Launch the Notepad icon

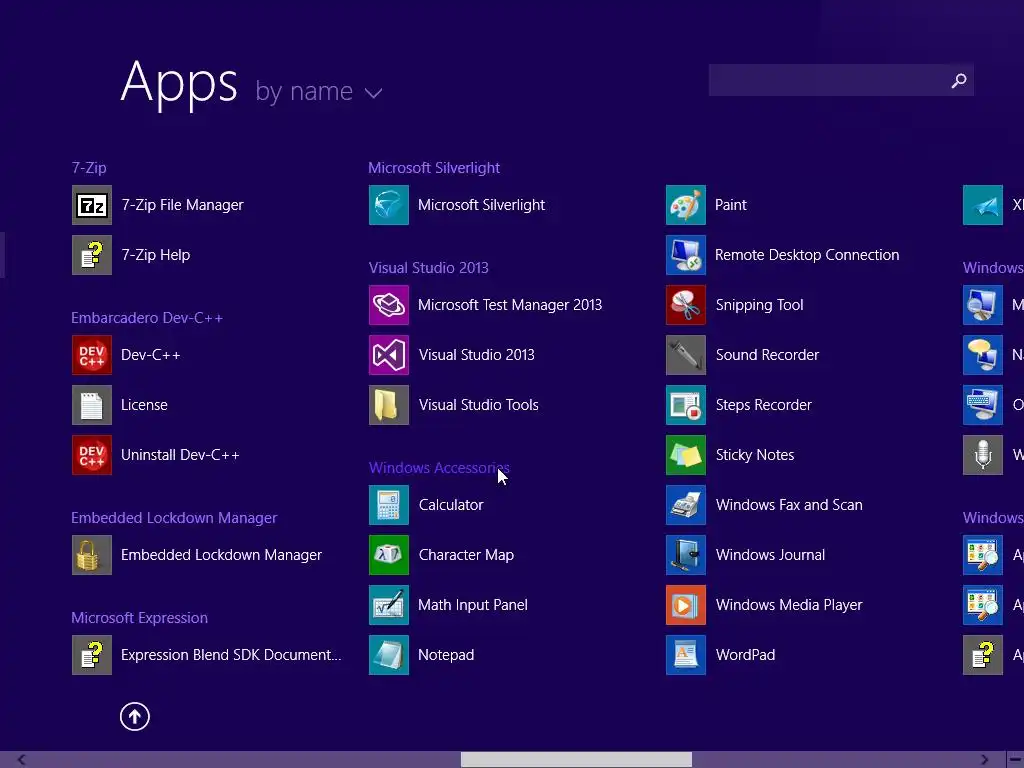[x=389, y=655]
